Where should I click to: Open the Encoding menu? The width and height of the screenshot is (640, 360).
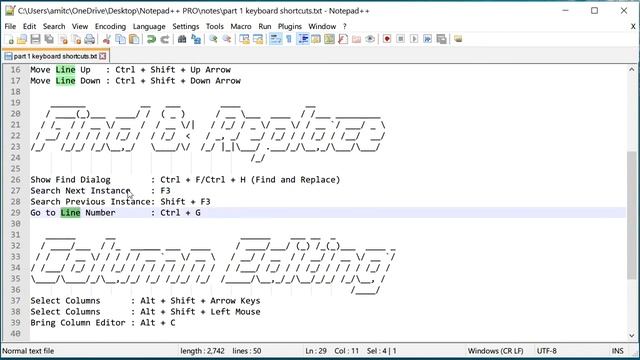(x=110, y=26)
